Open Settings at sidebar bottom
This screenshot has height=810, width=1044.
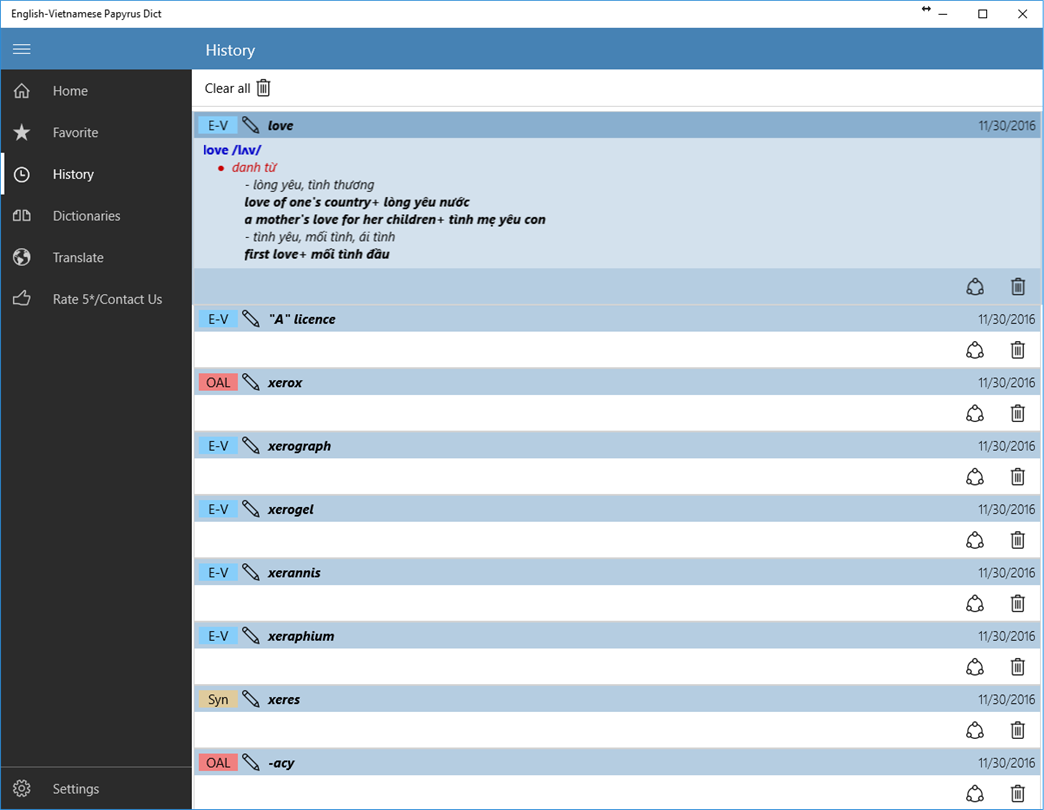click(x=96, y=789)
